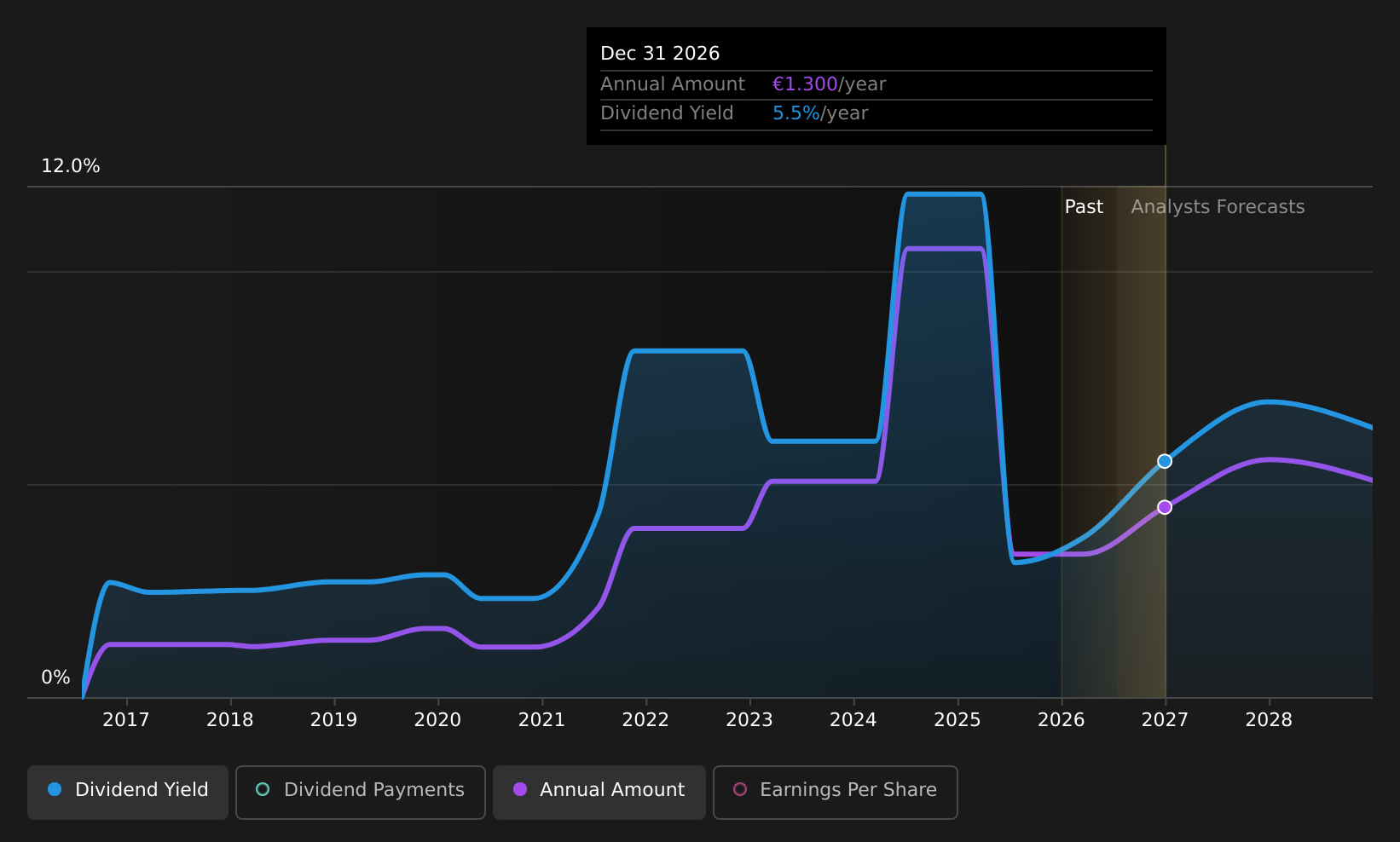Image resolution: width=1400 pixels, height=842 pixels.
Task: Click the 2028 x-axis label
Action: pos(1270,720)
